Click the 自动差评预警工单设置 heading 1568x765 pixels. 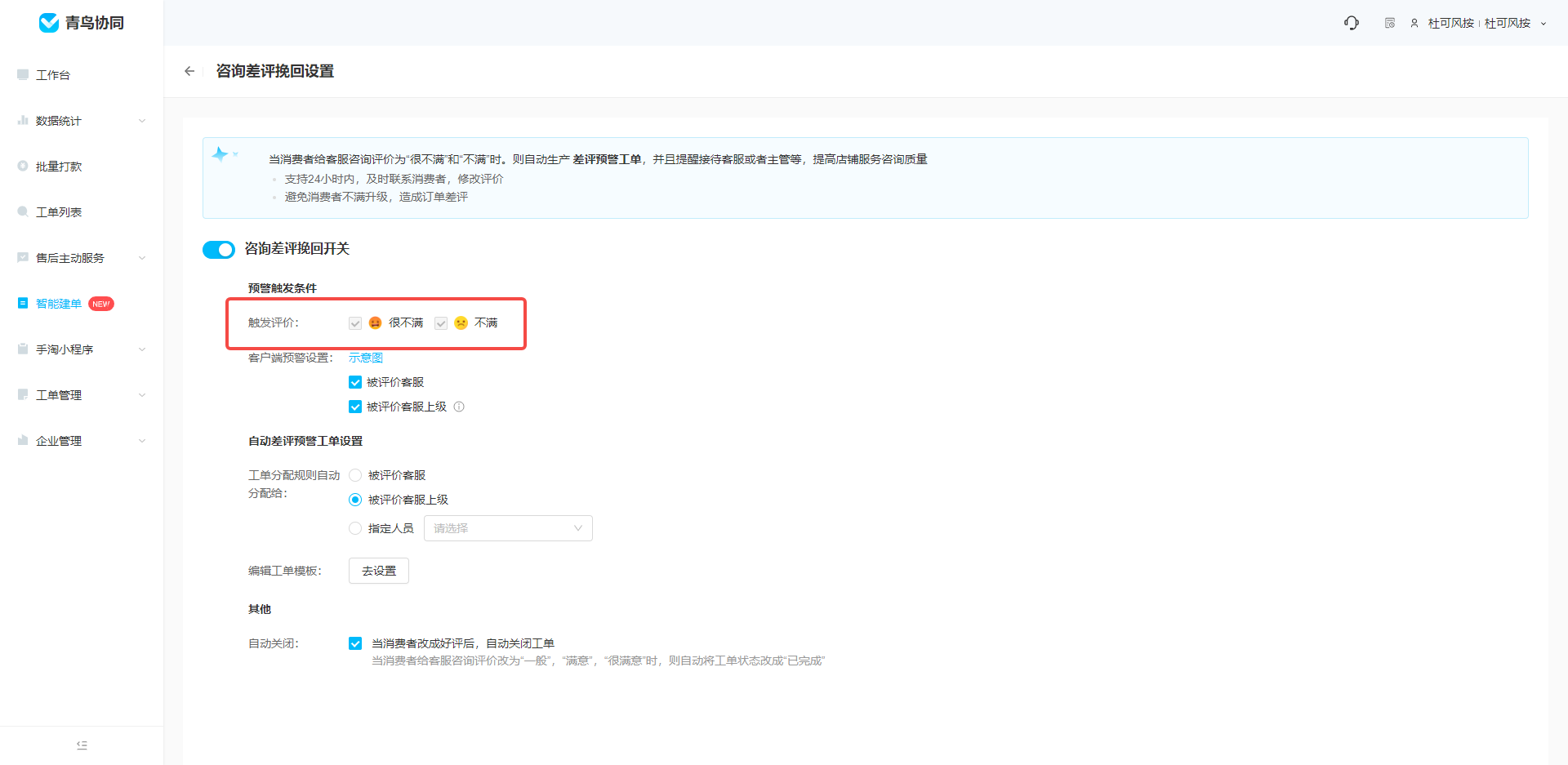coord(305,441)
